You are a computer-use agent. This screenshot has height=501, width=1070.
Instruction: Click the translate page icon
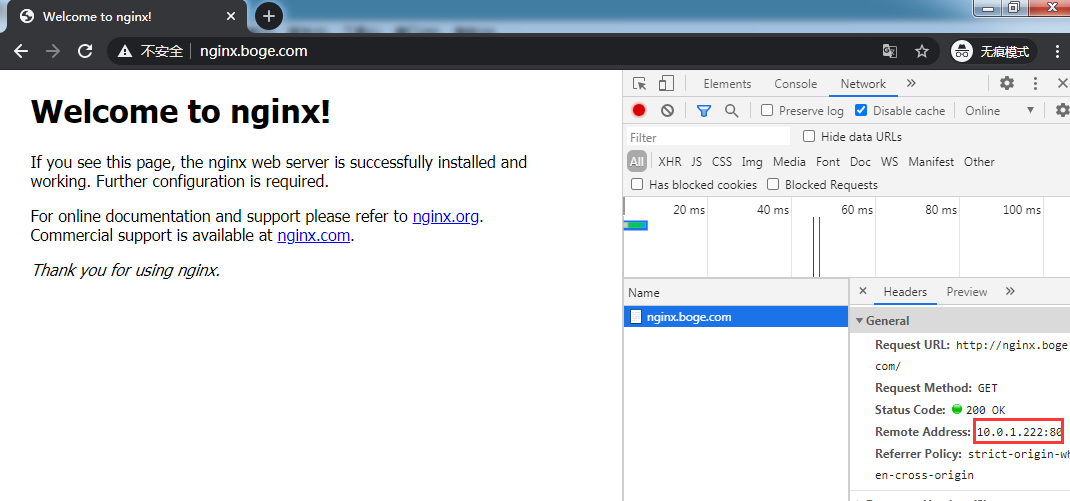pyautogui.click(x=889, y=51)
